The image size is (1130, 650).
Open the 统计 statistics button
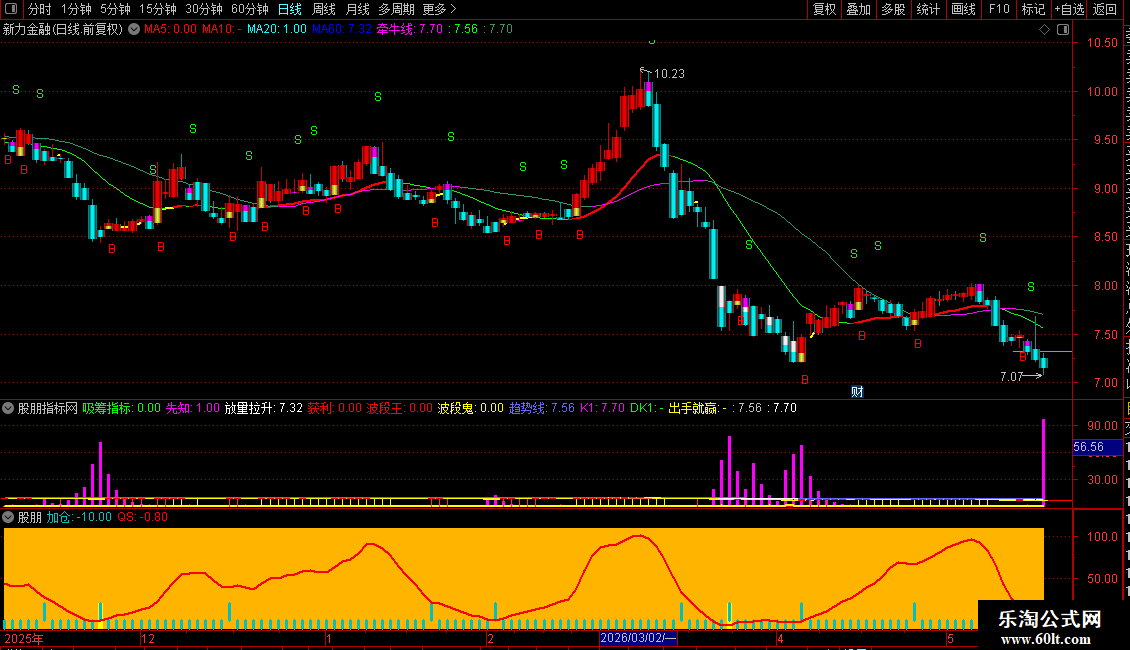click(928, 9)
